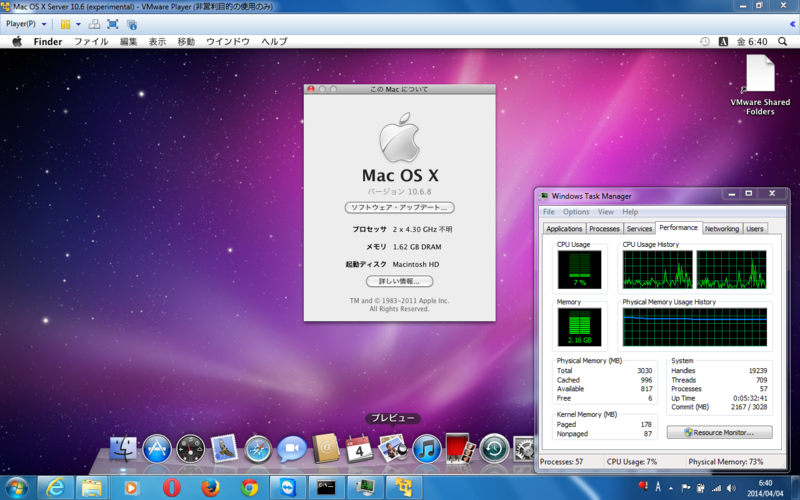The image size is (800, 500).
Task: Click Spotlight magnifying glass icon
Action: (x=782, y=41)
